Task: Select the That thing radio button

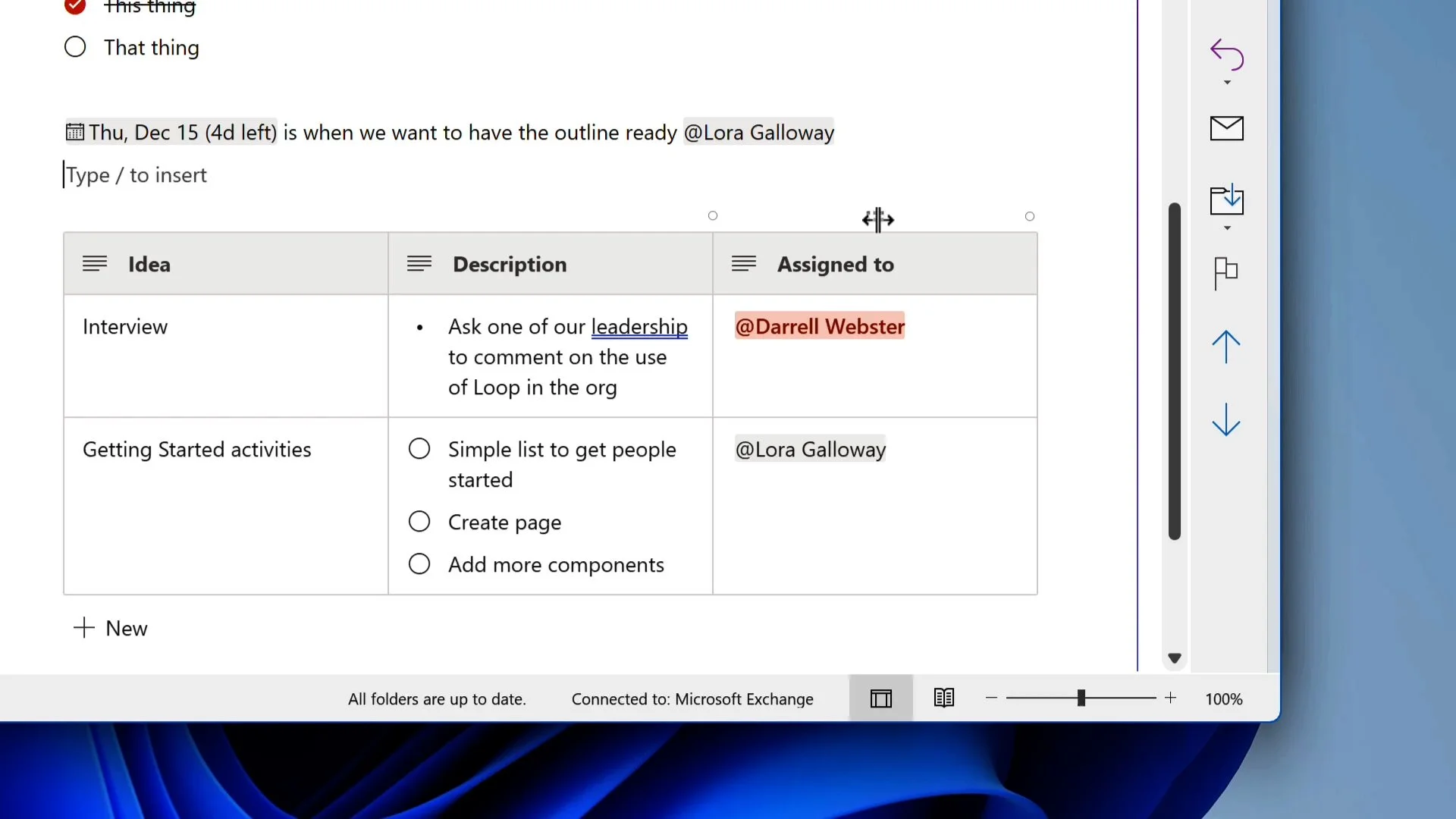Action: (x=76, y=46)
